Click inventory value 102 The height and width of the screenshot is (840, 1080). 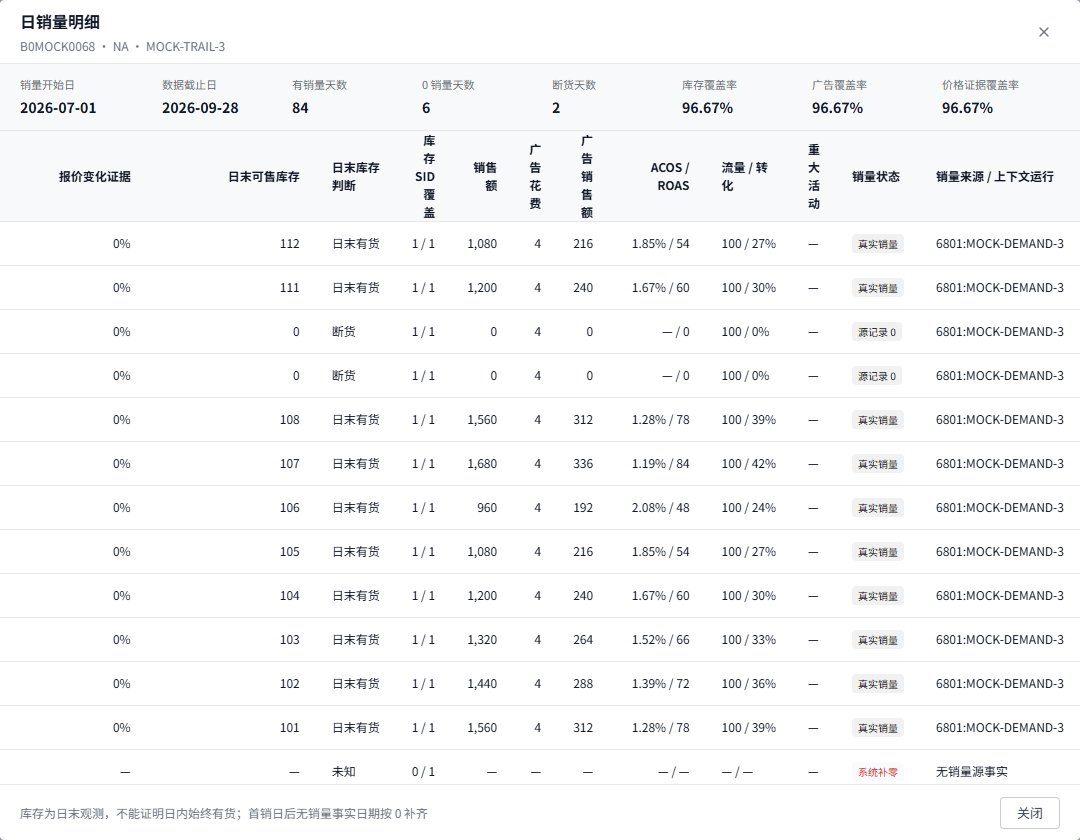[289, 684]
